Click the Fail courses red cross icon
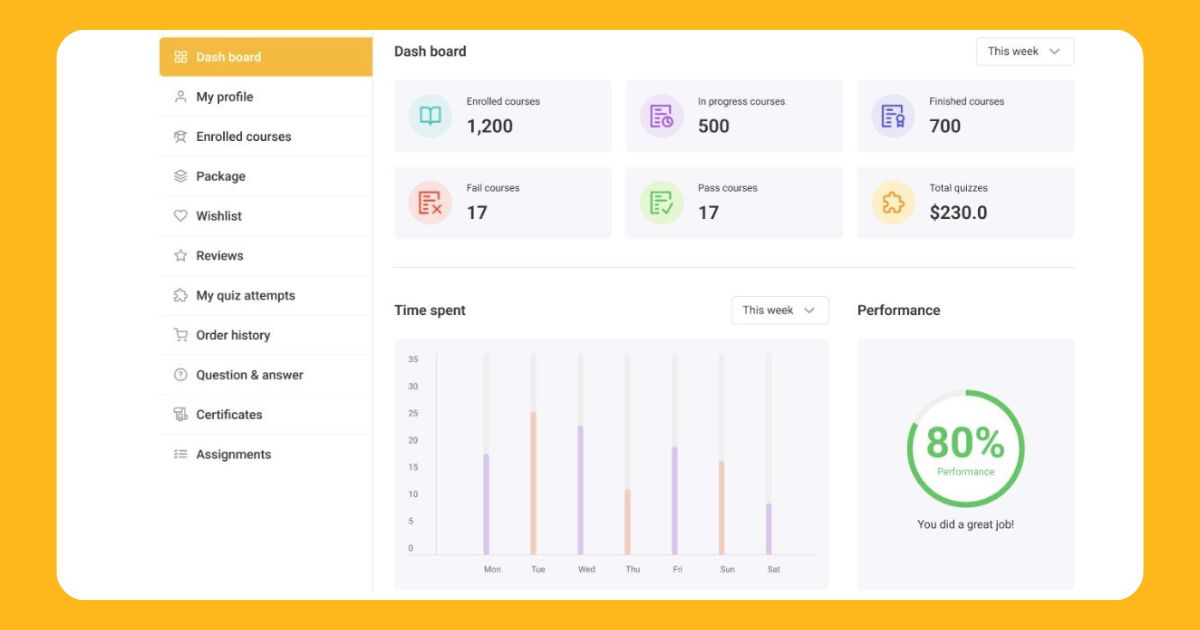The width and height of the screenshot is (1200, 630). coord(430,203)
